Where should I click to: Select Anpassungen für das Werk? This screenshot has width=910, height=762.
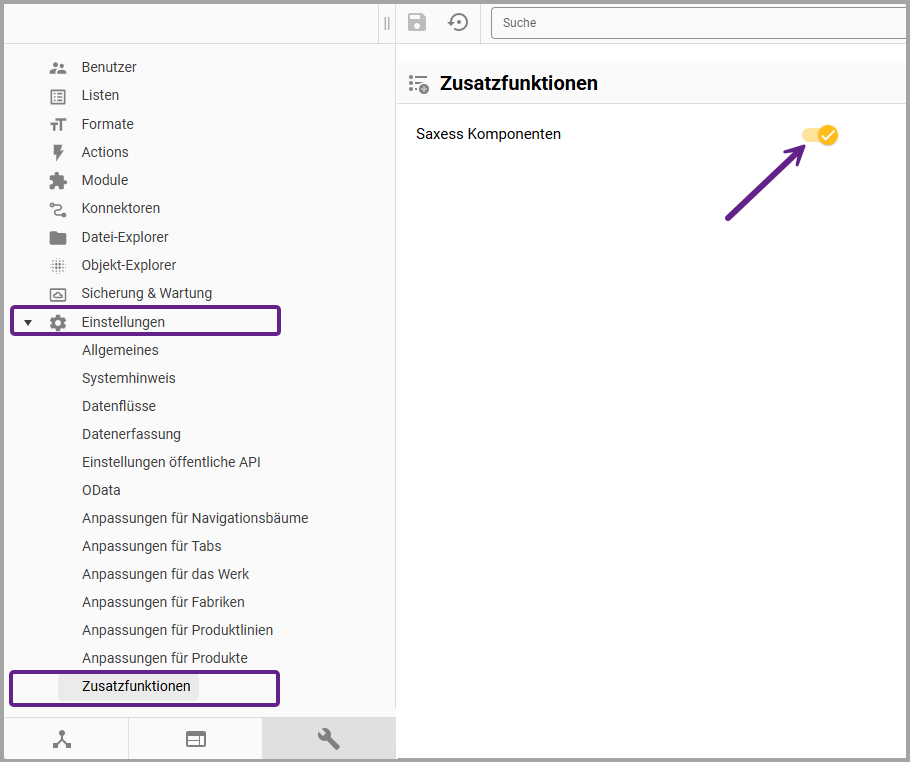click(165, 574)
